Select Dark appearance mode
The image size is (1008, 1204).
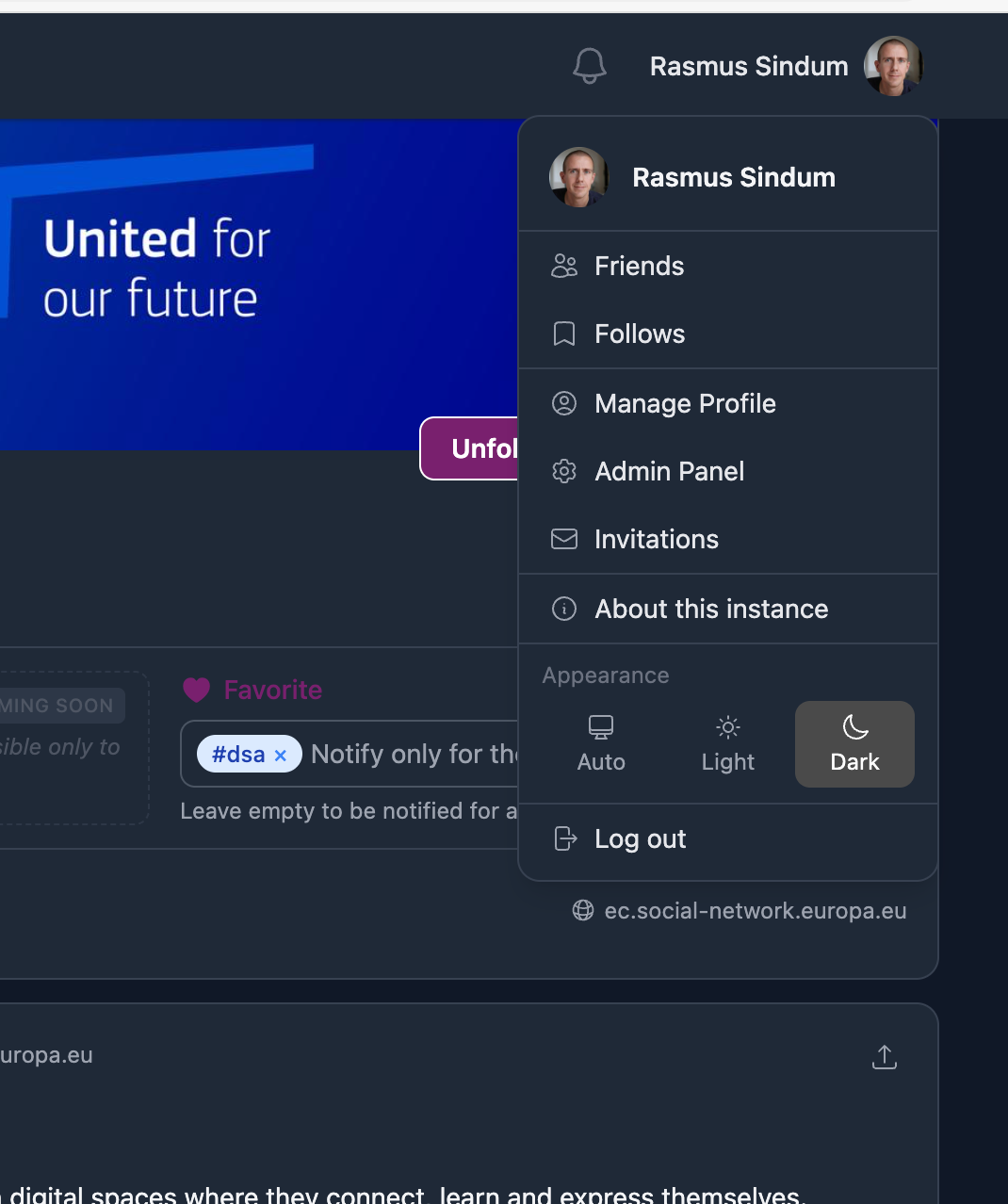[854, 743]
